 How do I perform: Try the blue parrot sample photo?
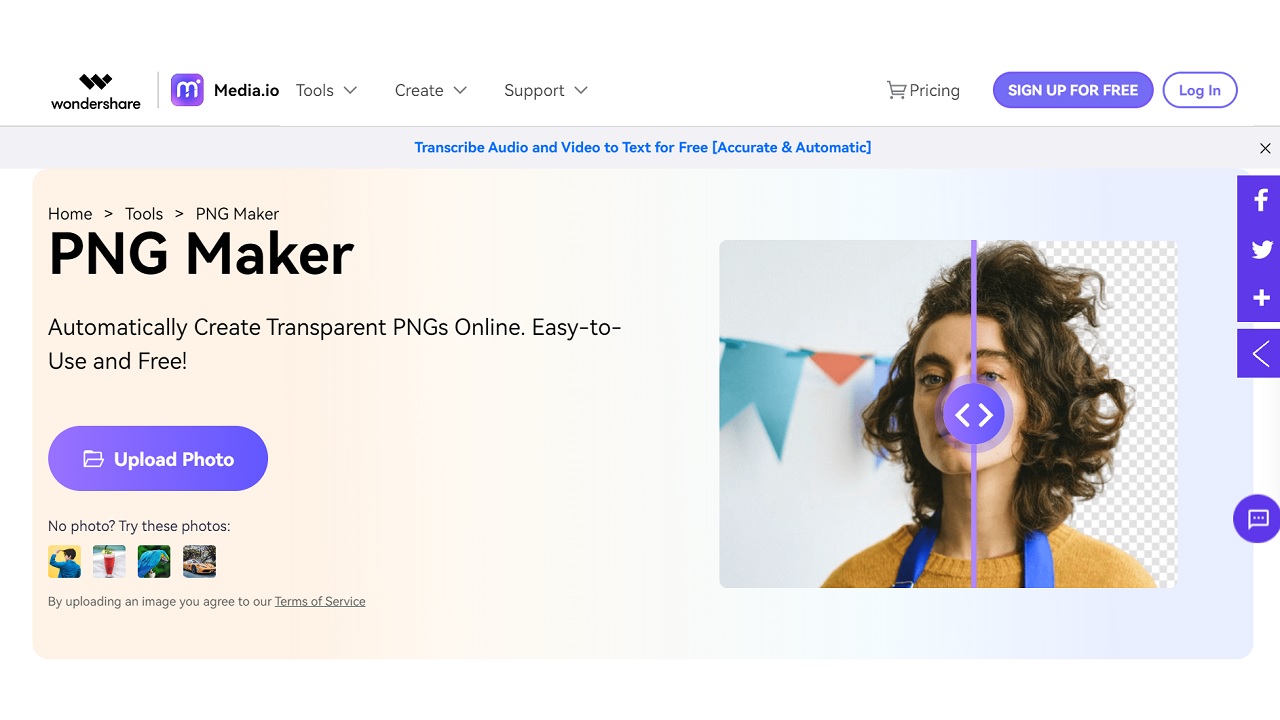click(x=154, y=561)
